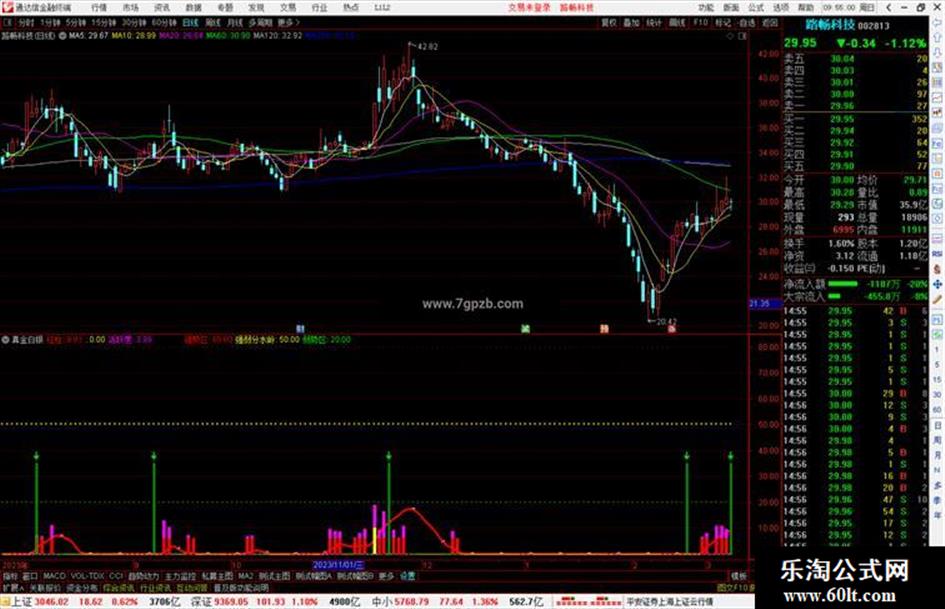Click the 净流入额 (net inflow) green bar
Screen dimensions: 945x609
pyautogui.click(x=843, y=283)
